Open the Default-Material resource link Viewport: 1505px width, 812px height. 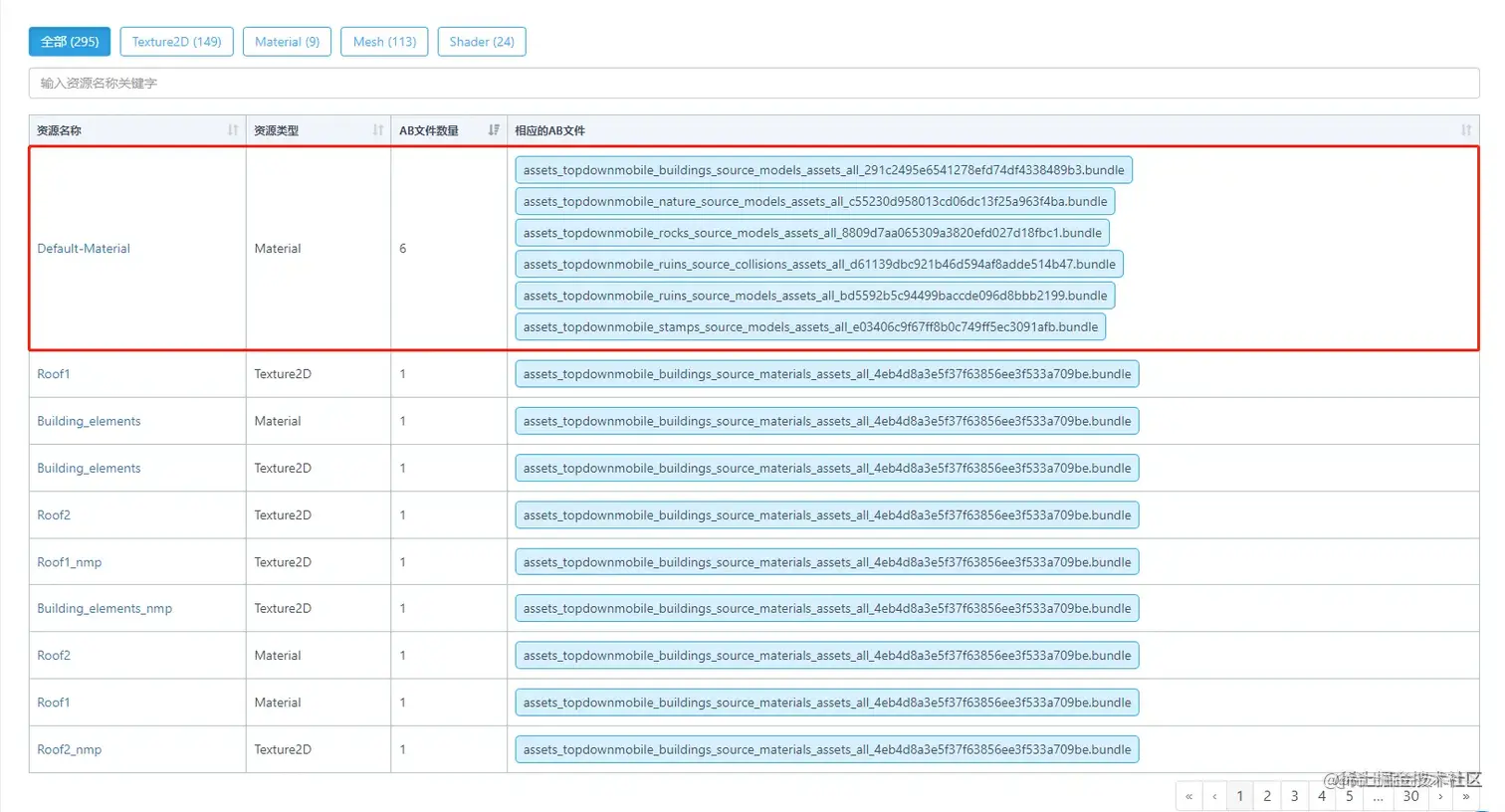[x=84, y=249]
